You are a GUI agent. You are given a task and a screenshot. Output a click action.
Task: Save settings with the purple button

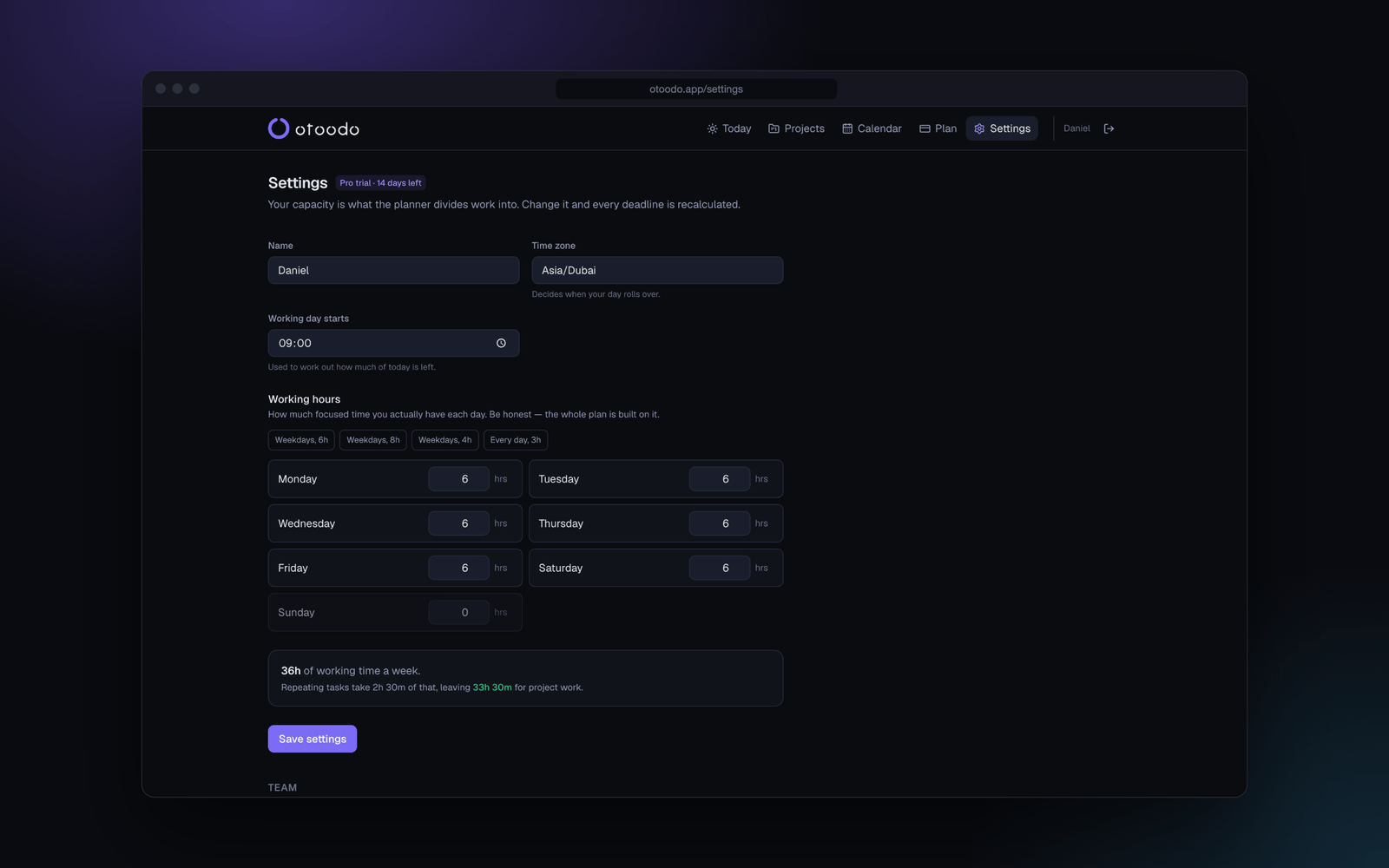313,739
